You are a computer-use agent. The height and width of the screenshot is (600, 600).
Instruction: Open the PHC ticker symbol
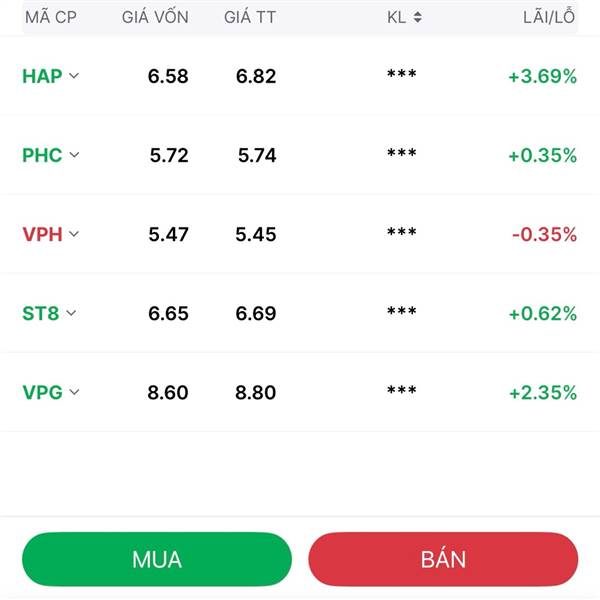[x=42, y=155]
